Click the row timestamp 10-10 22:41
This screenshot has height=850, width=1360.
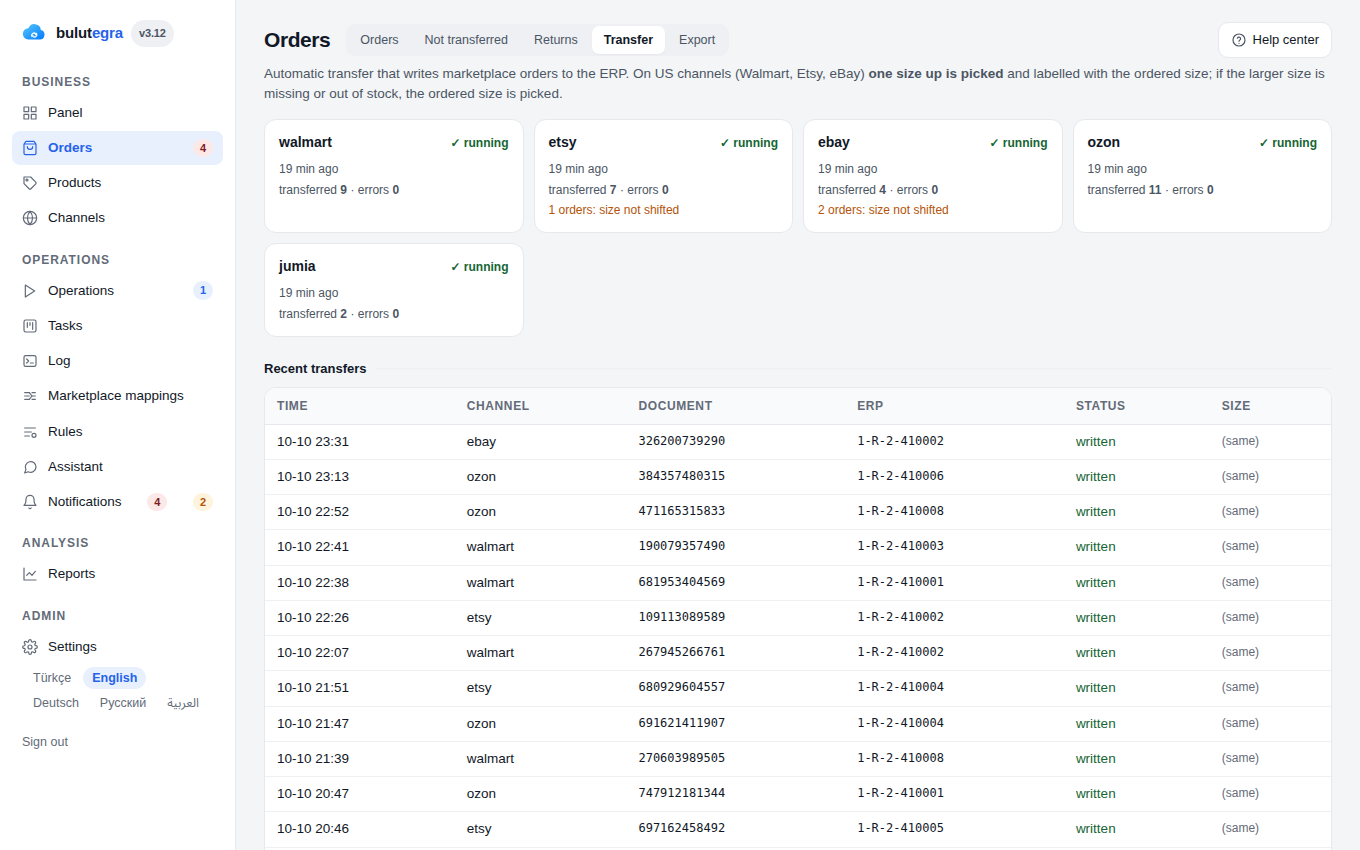click(x=313, y=547)
